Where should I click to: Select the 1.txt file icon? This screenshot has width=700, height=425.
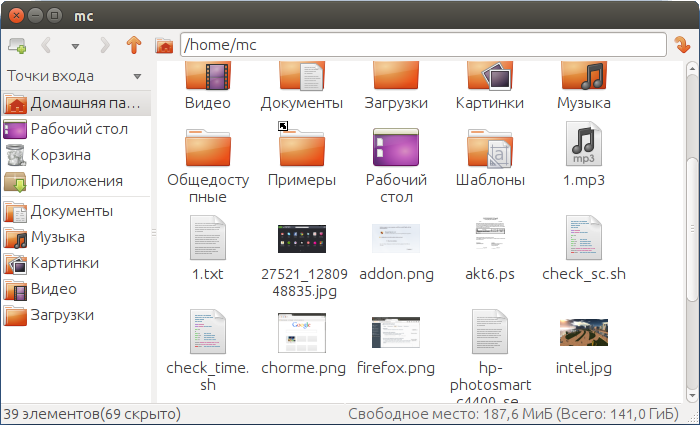(208, 238)
